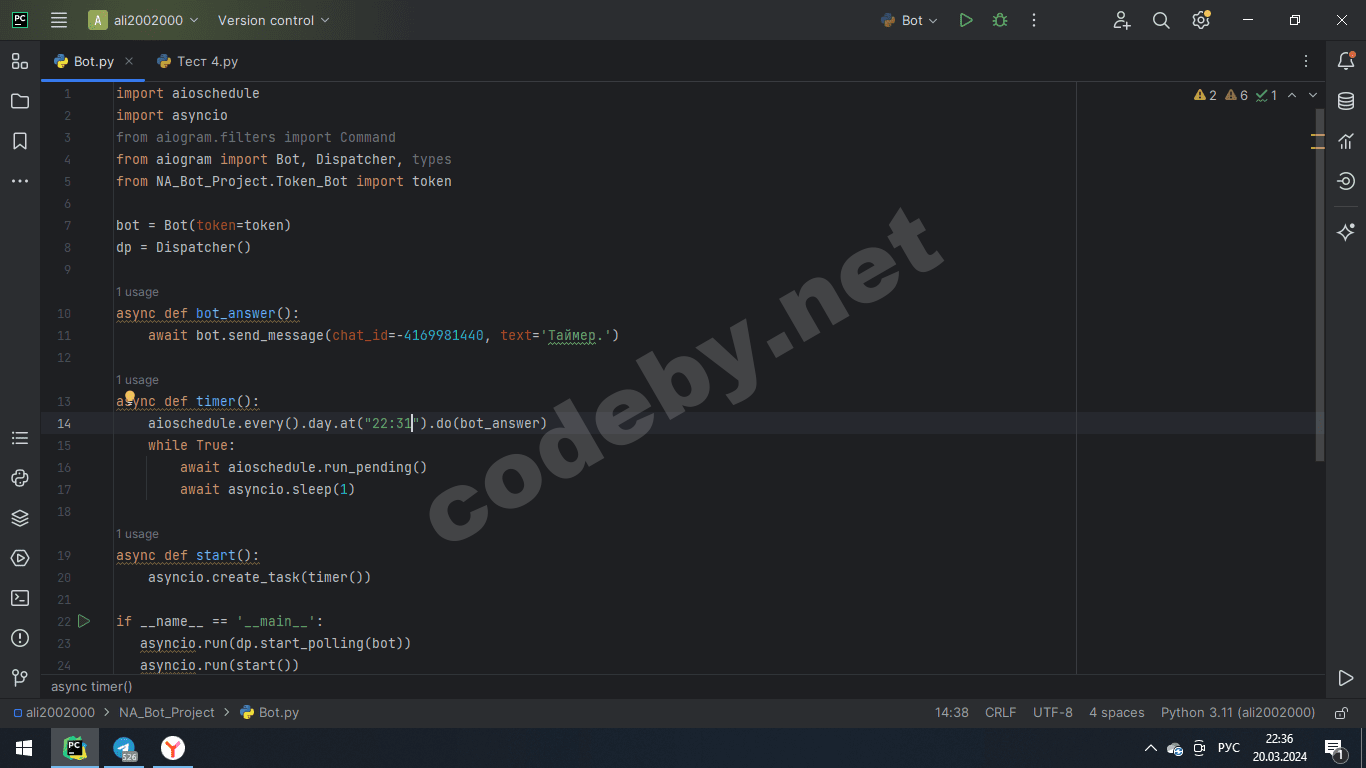The image size is (1366, 768).
Task: Close the Bot.py tab
Action: point(129,61)
